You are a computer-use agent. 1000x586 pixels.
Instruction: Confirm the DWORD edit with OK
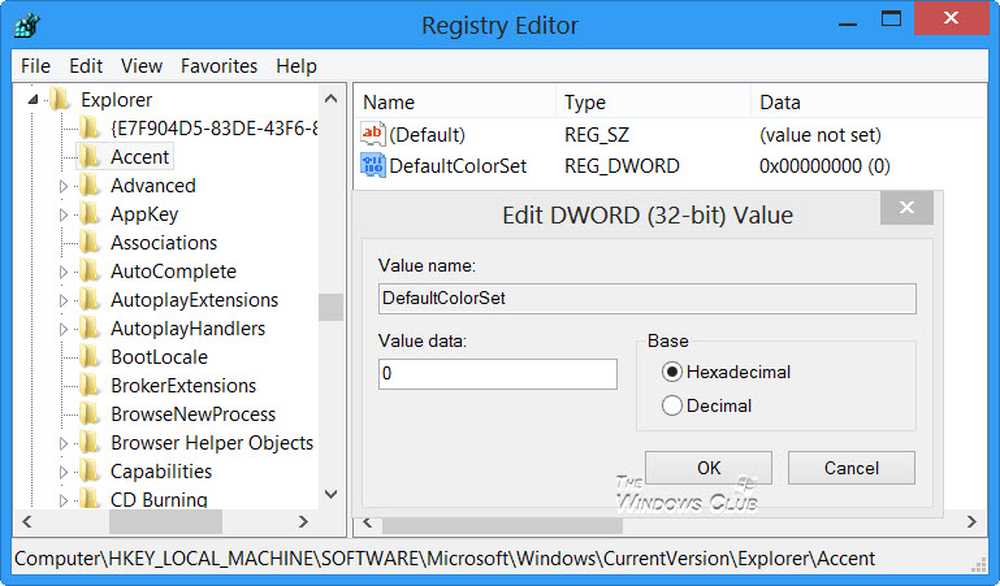coord(709,468)
